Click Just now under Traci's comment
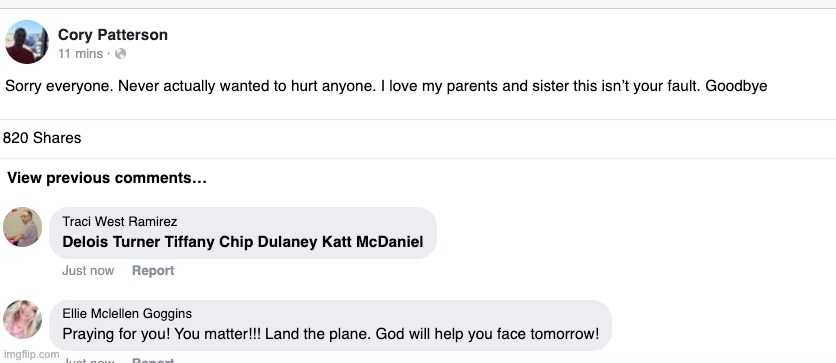This screenshot has height=363, width=836. (x=88, y=271)
